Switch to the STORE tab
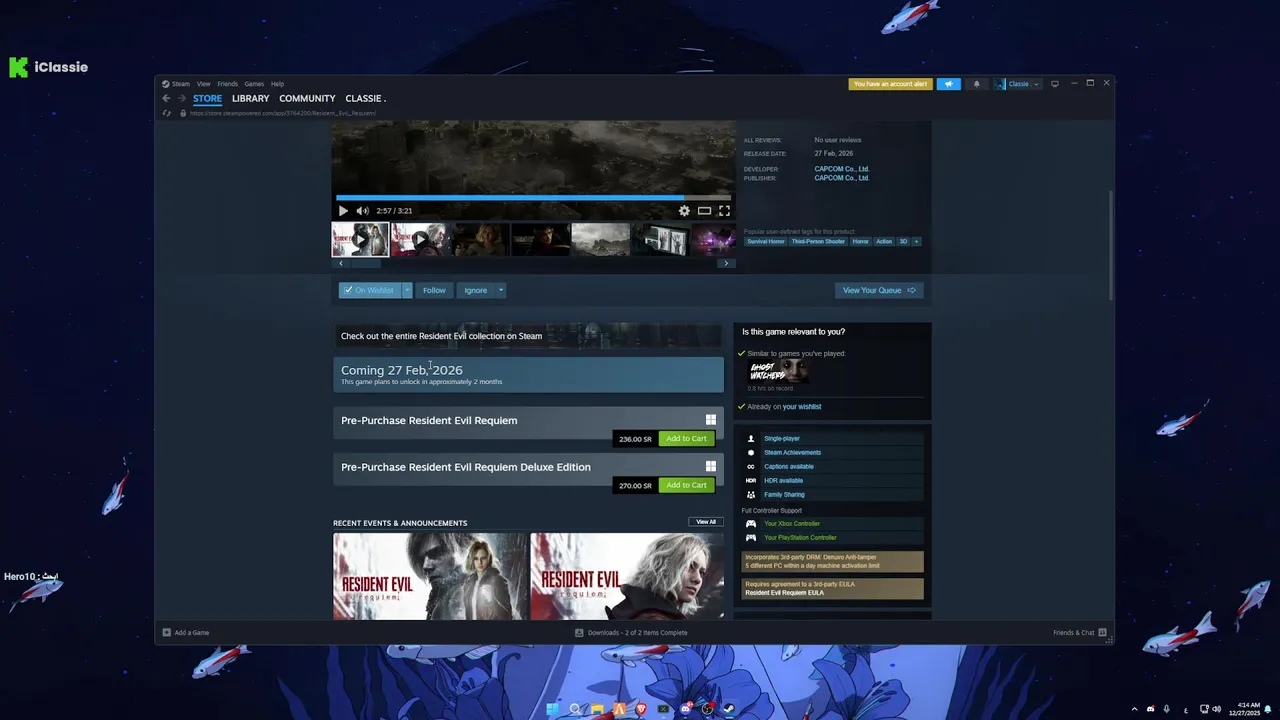 point(207,99)
